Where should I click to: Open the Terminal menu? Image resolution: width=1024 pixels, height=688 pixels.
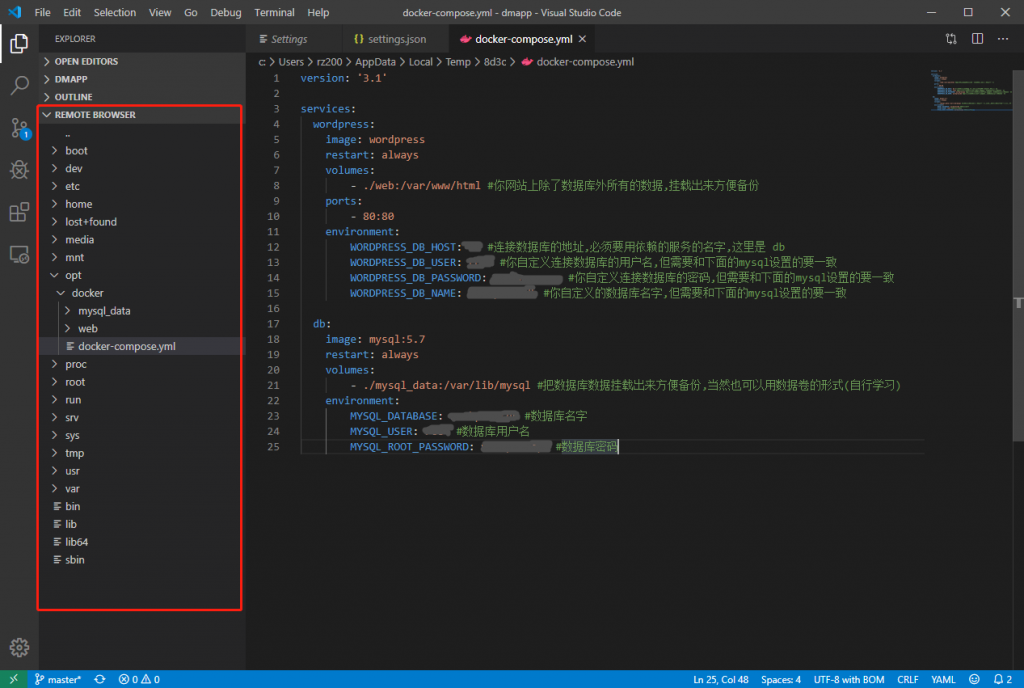(274, 12)
